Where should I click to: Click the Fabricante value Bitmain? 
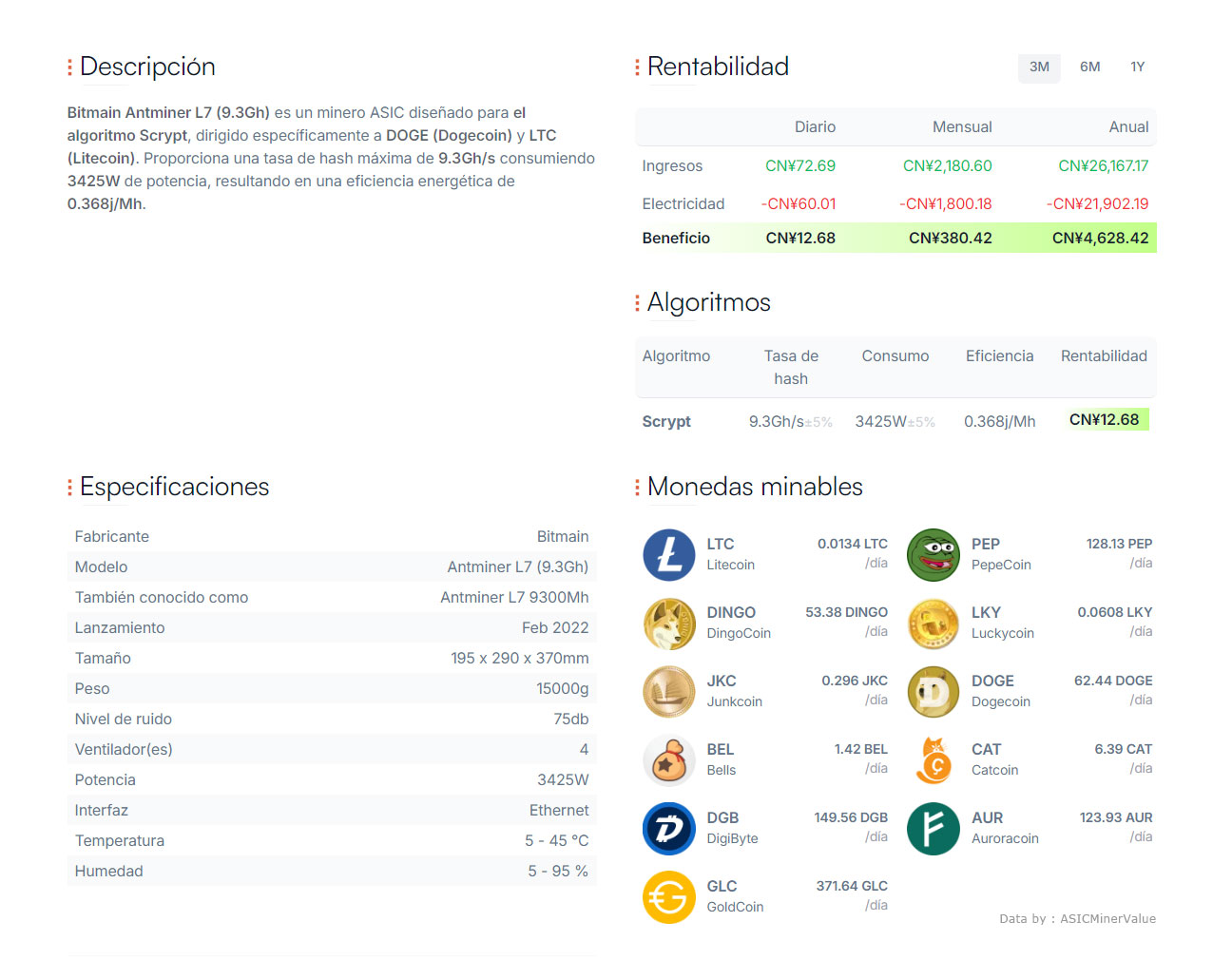(x=563, y=537)
